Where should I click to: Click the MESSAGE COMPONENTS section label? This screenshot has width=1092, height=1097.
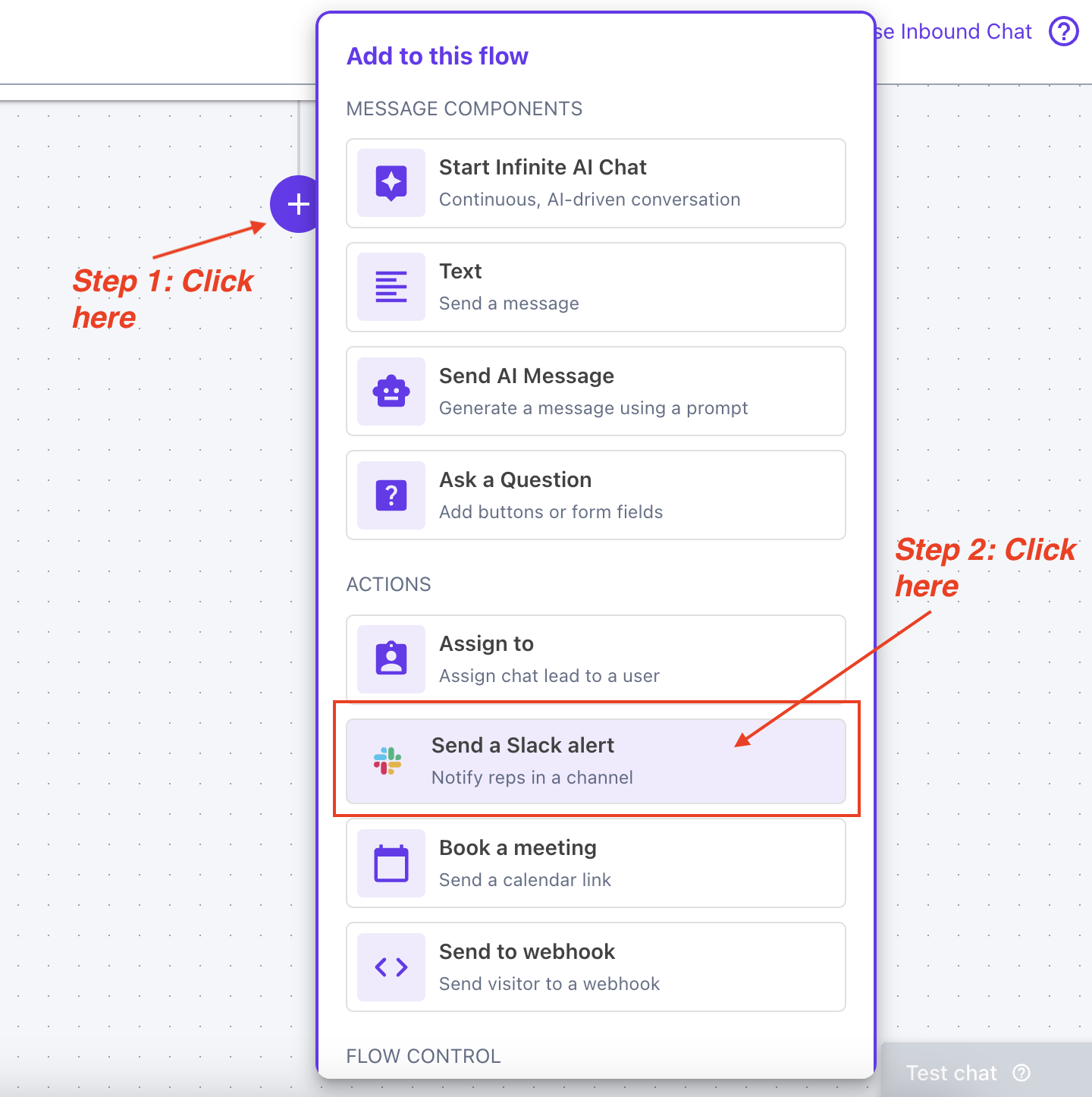click(x=464, y=108)
